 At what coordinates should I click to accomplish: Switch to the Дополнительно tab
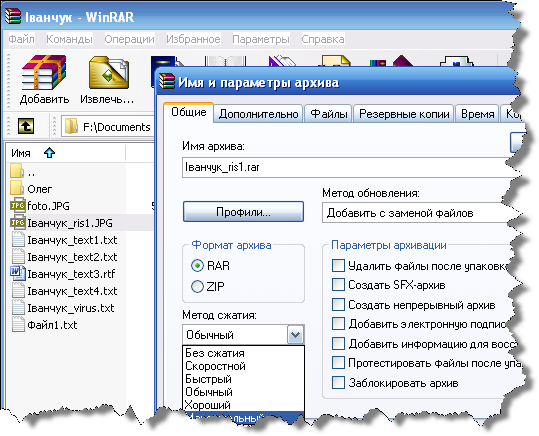(258, 113)
